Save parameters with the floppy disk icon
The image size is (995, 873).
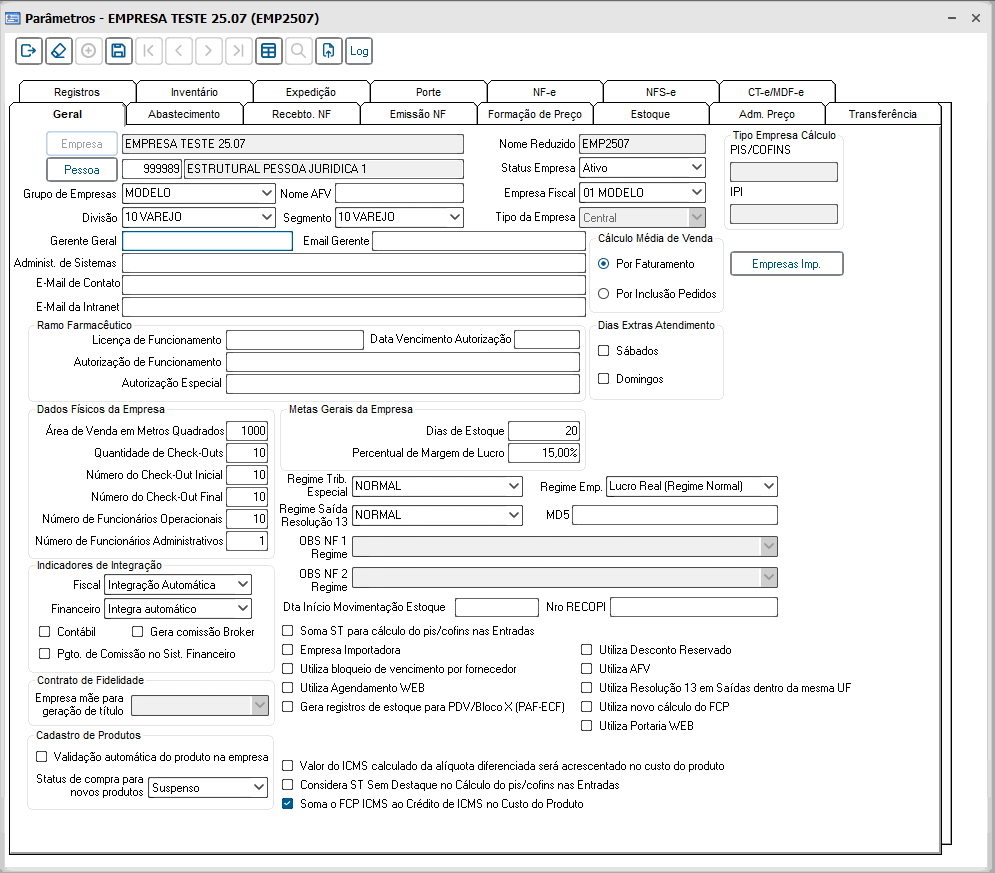(x=118, y=51)
